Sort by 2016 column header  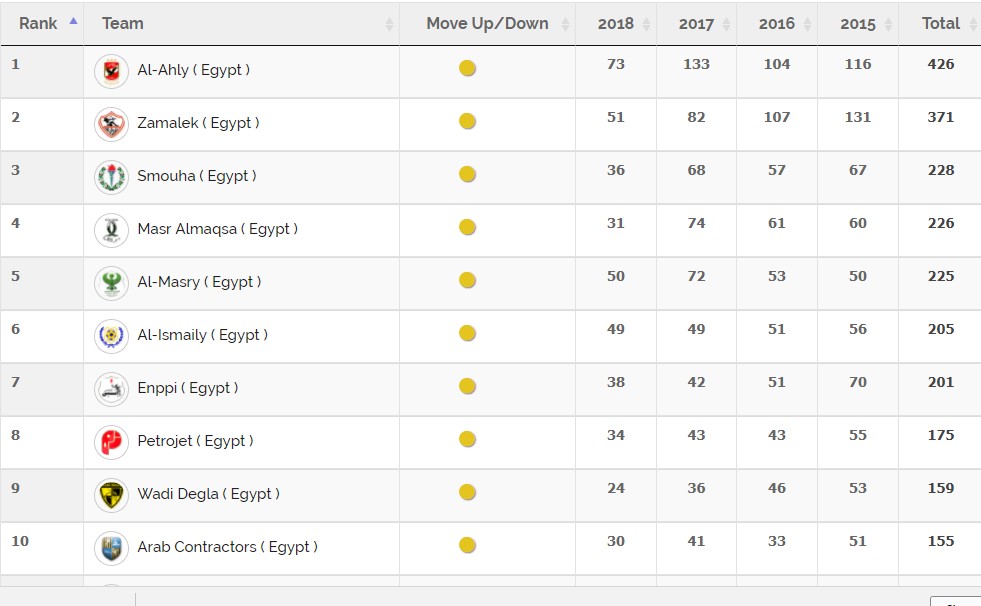pos(777,24)
